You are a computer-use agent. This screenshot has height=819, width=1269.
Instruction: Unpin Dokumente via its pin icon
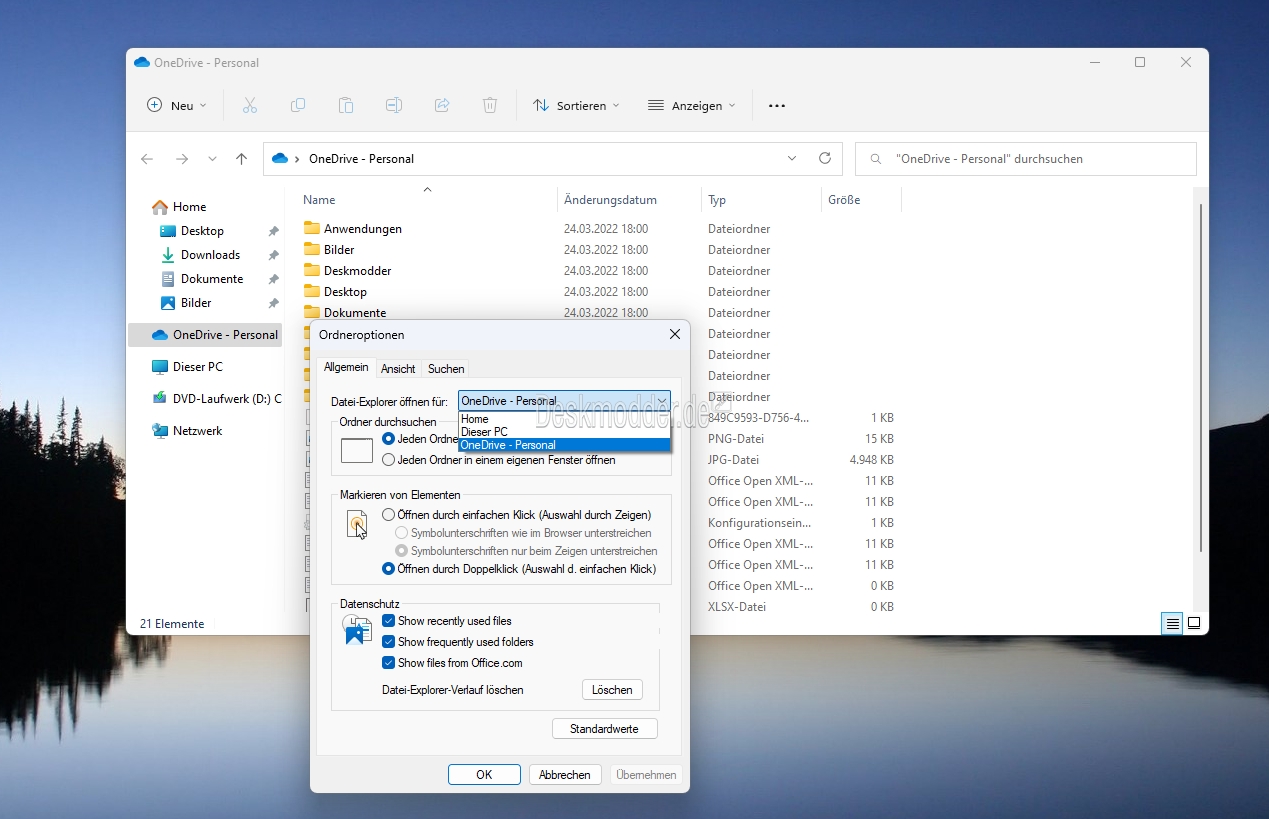point(273,279)
